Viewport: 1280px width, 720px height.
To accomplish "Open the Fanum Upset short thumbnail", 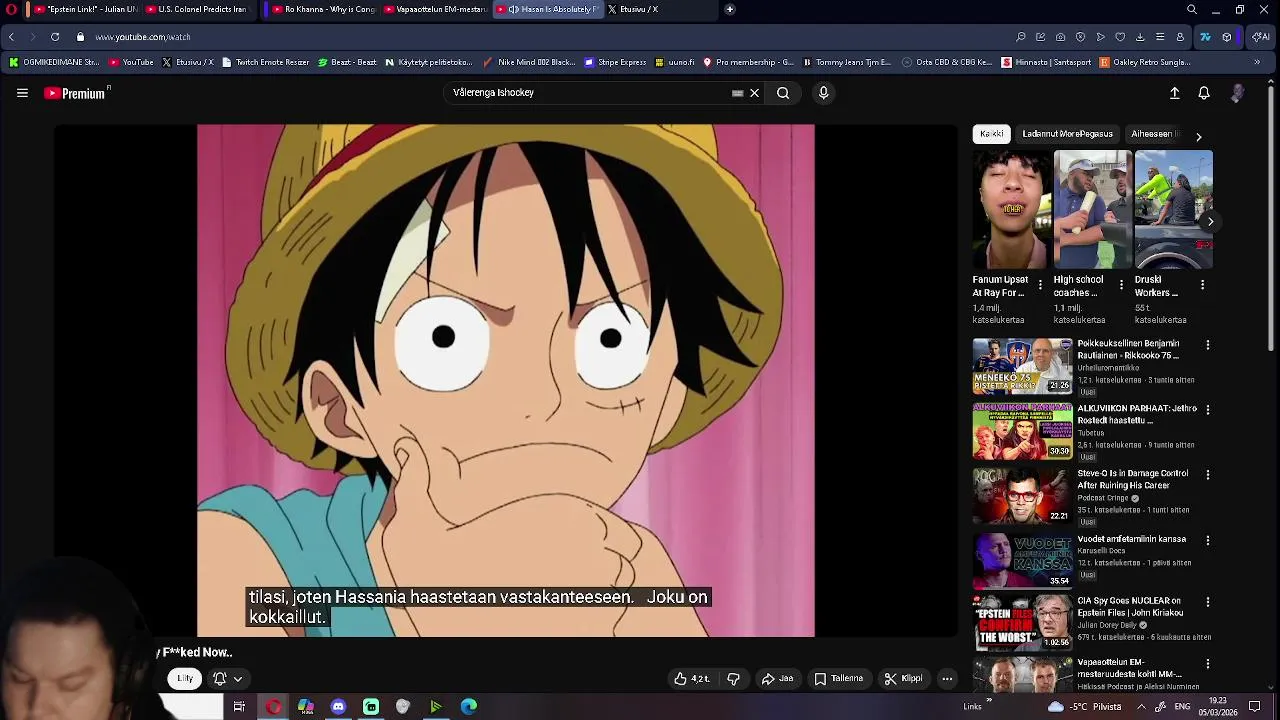I will tap(1012, 210).
